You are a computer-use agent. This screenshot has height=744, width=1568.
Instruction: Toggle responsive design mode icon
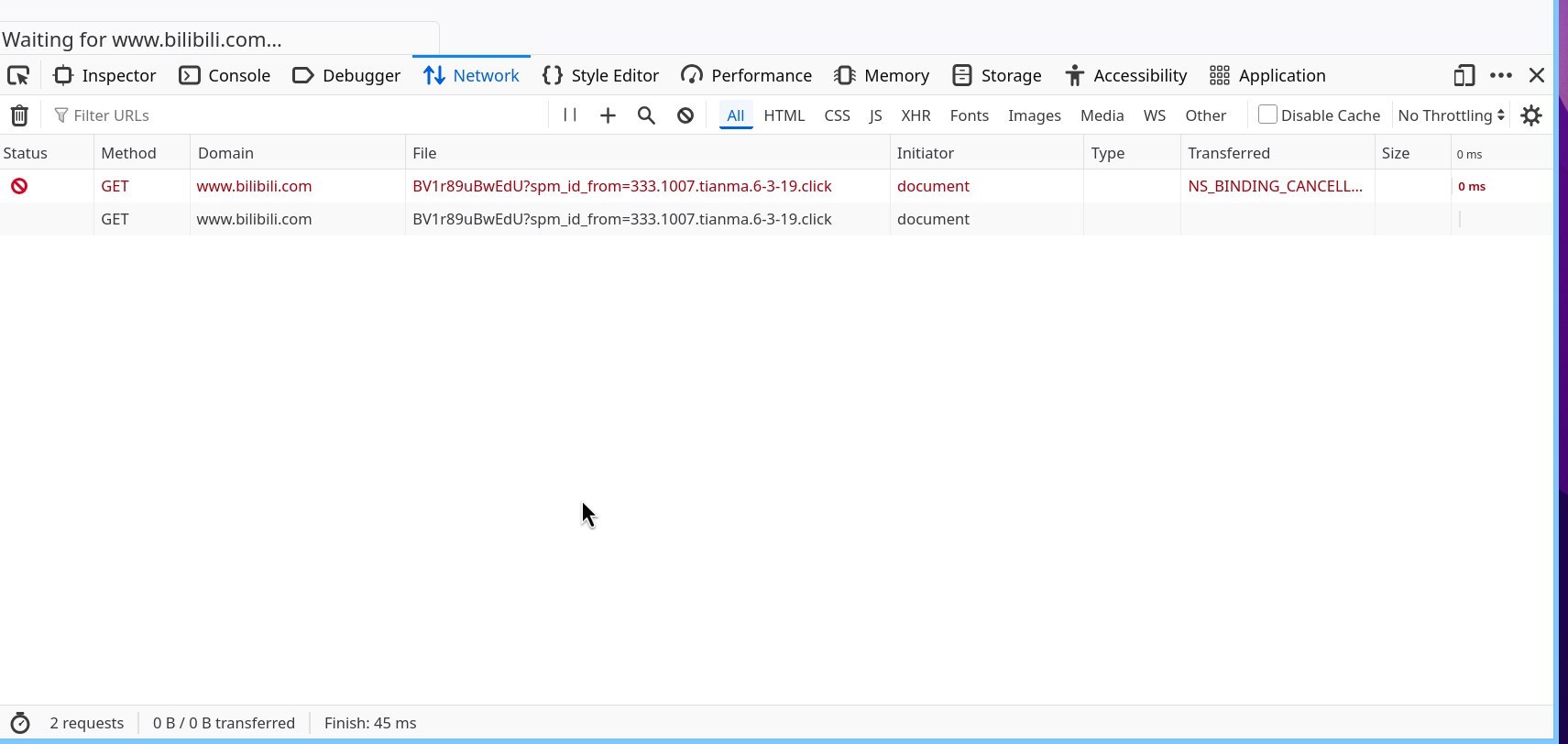pos(1464,75)
